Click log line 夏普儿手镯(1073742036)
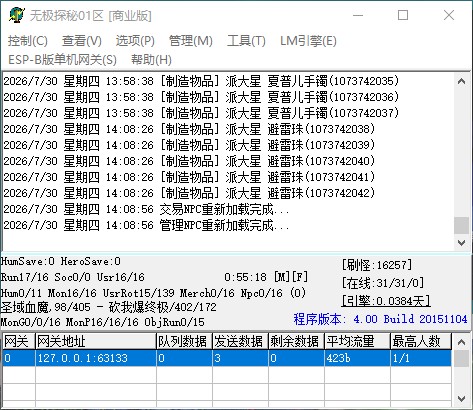473x410 pixels. coord(201,97)
